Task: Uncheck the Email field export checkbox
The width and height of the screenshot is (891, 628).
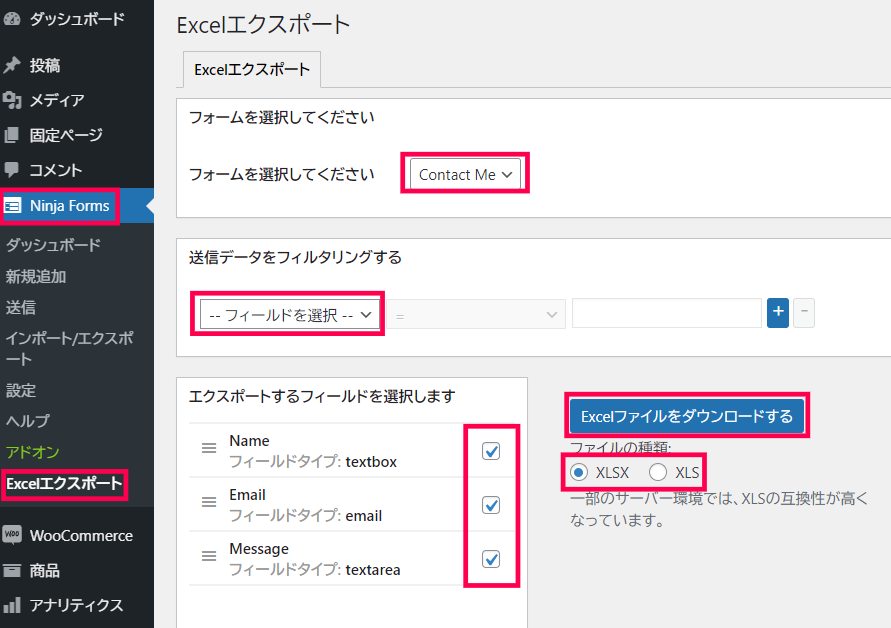Action: 491,505
